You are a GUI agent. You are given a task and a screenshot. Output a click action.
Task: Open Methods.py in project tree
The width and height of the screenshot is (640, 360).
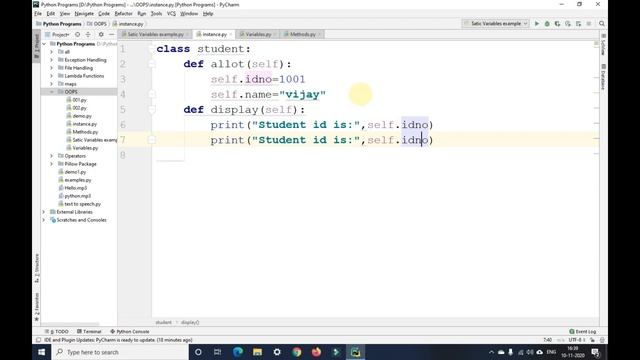click(x=85, y=132)
